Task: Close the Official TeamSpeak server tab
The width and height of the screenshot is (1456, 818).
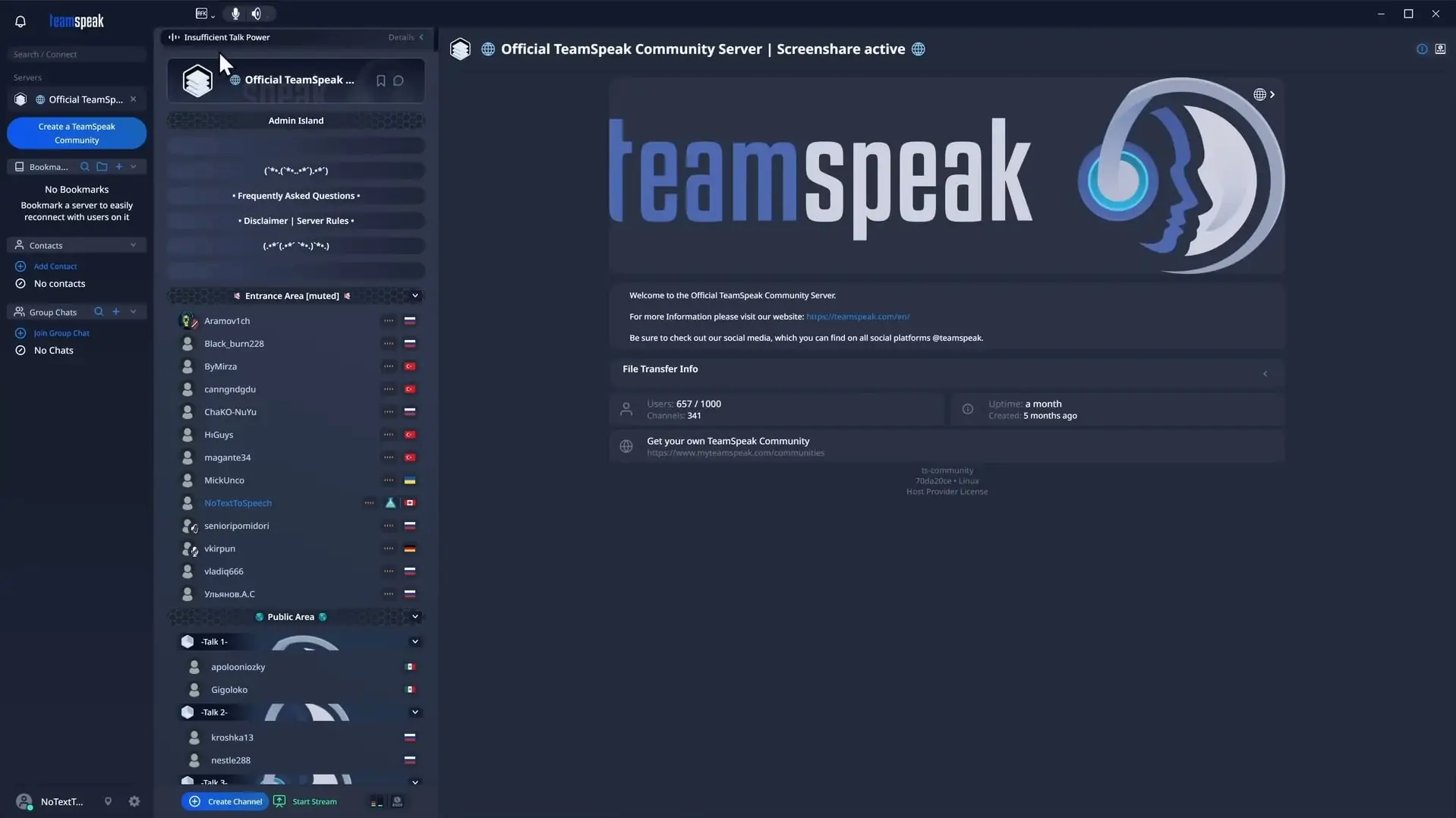Action: click(x=134, y=99)
